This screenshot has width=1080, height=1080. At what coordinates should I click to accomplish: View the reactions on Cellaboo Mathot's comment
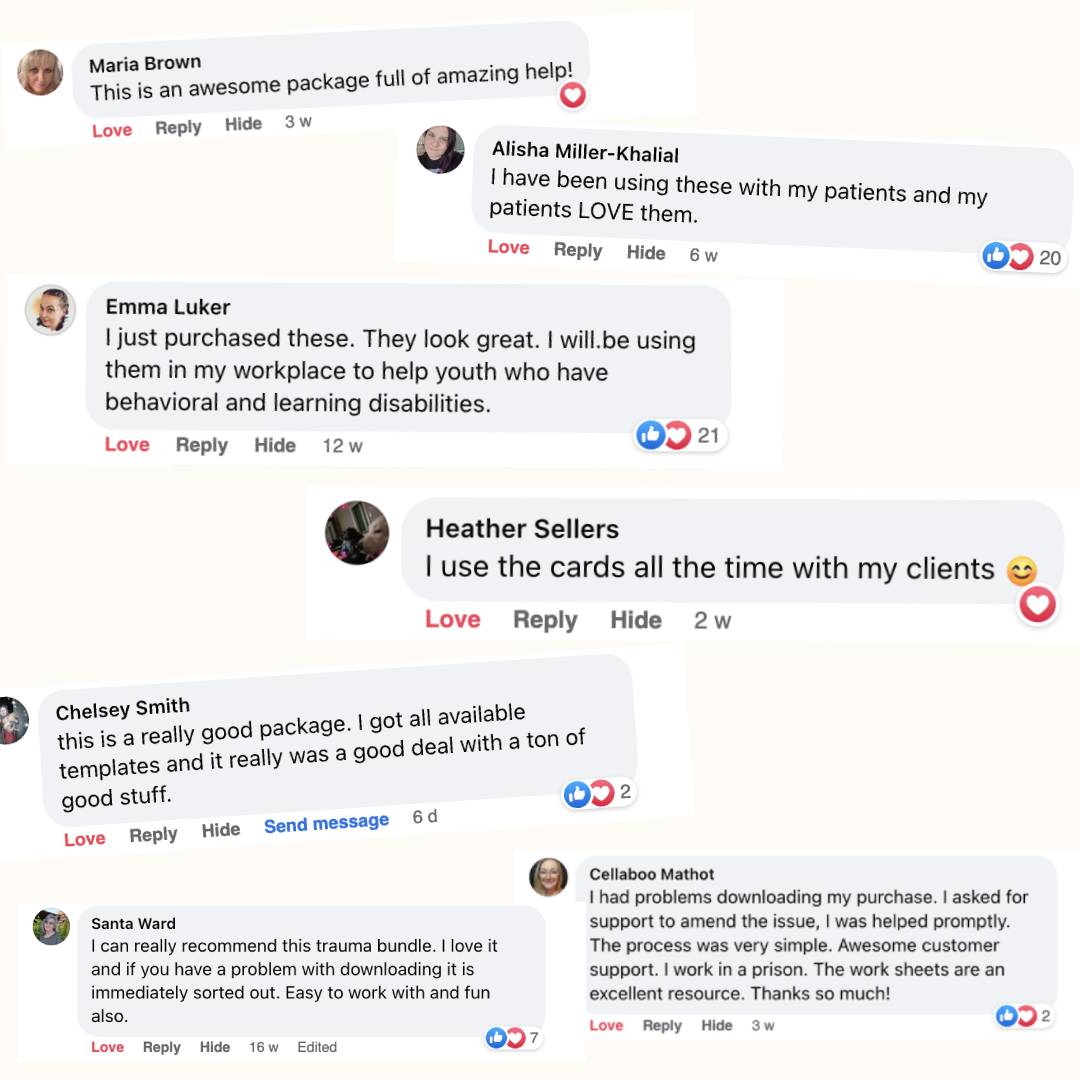coord(1017,1016)
